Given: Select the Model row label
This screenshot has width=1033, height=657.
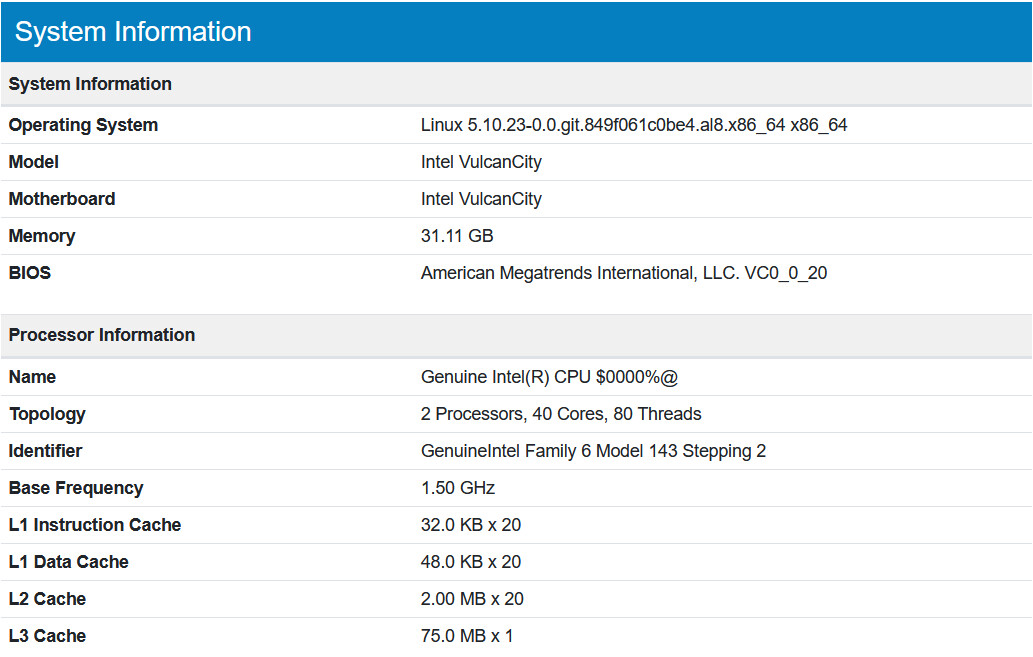Looking at the screenshot, I should point(34,162).
